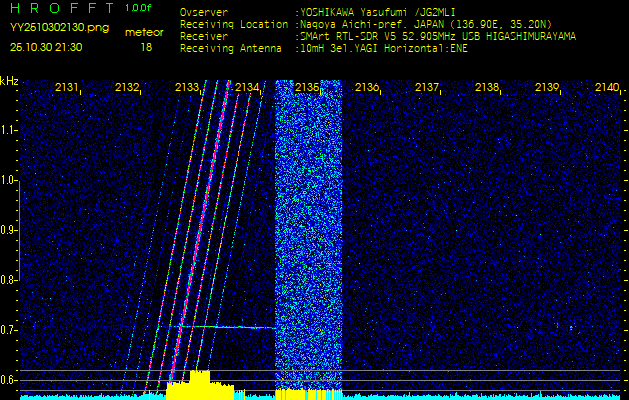Select the 2137 time axis label
629x400 pixels.
[x=427, y=88]
